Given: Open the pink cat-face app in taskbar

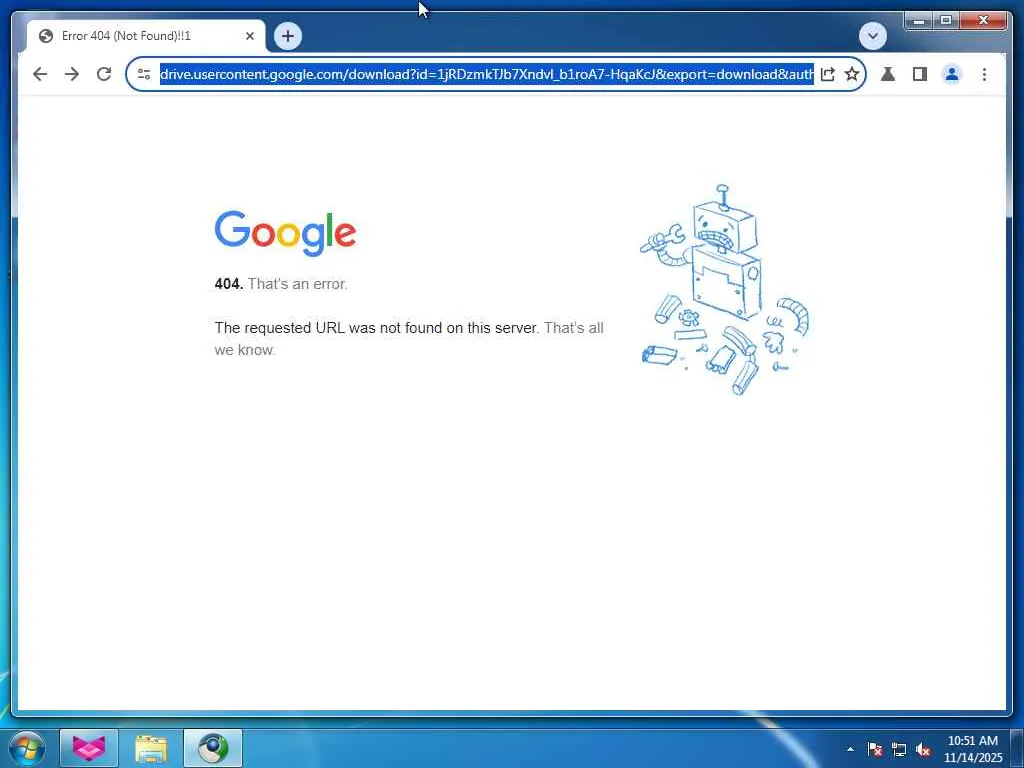Looking at the screenshot, I should coord(89,748).
